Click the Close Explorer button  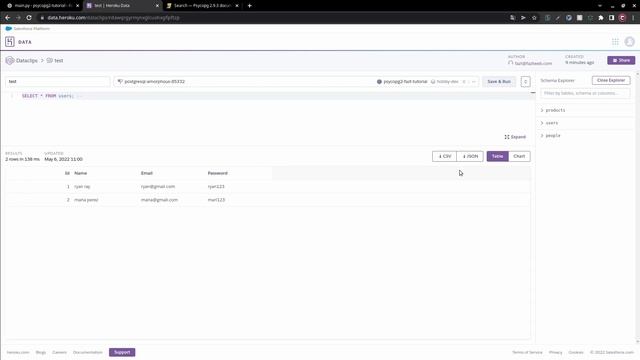pos(611,80)
